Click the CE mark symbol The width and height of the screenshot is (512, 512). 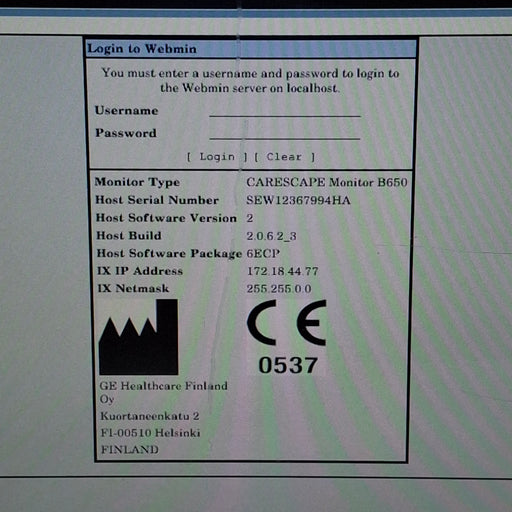click(287, 323)
